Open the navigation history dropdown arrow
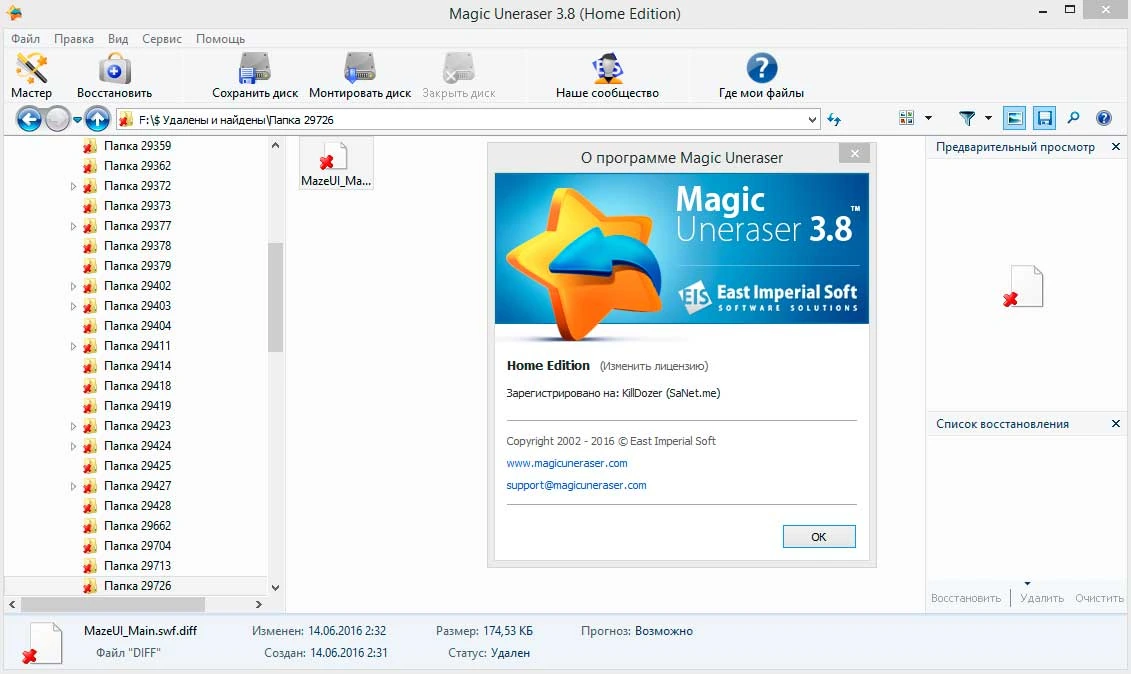Screen dimensions: 1131x674 pyautogui.click(x=77, y=120)
